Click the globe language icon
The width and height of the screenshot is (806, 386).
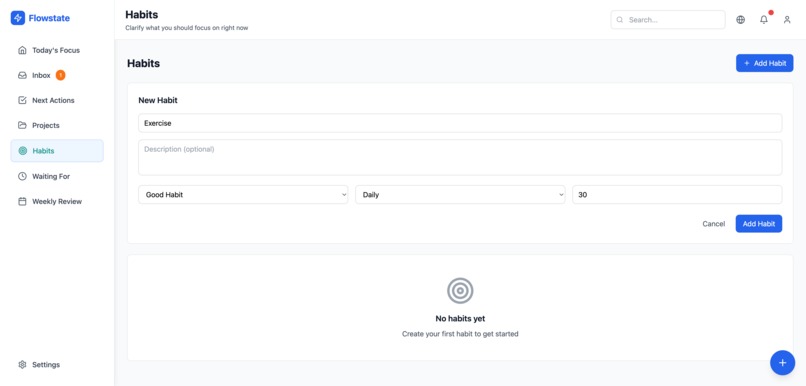tap(740, 20)
